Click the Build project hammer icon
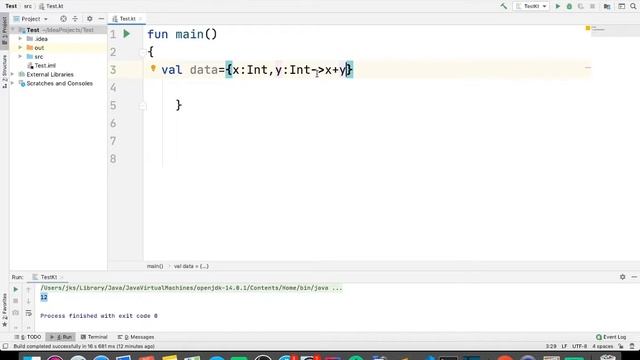Screen dimensions: 640x360 (x=504, y=6)
